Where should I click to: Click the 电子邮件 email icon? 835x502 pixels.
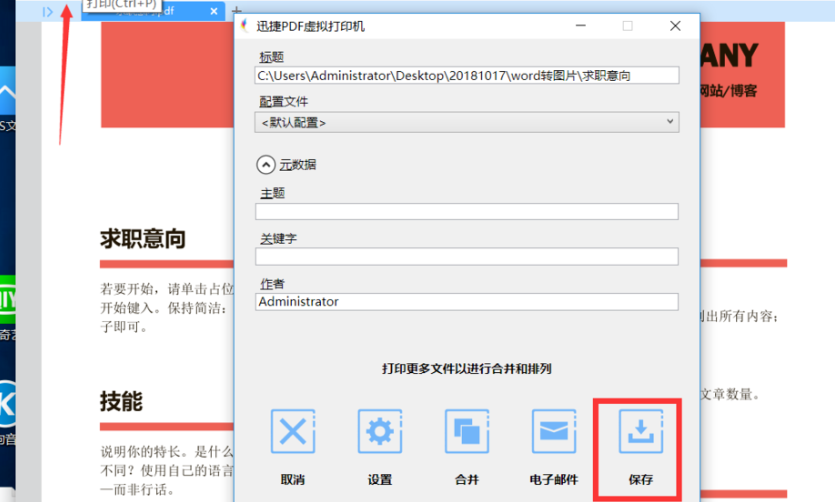(554, 431)
